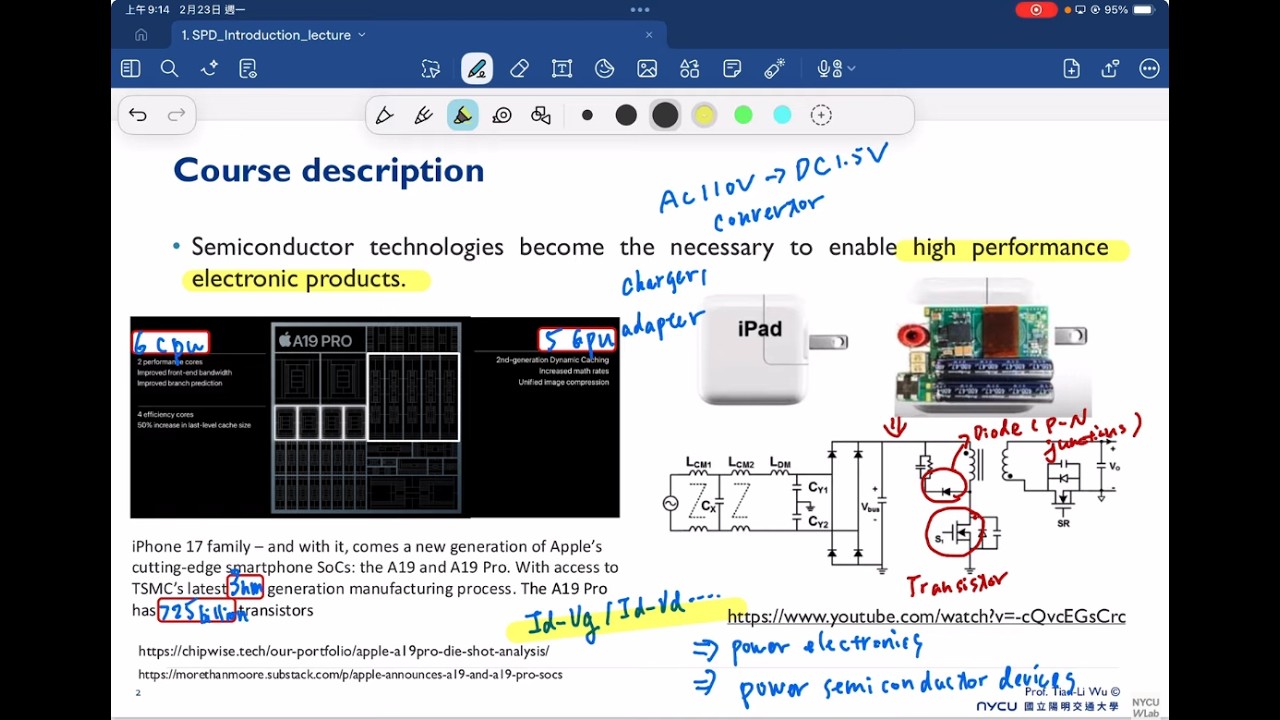Toggle draw-and-hold shape option
The image size is (1280, 720).
(541, 115)
